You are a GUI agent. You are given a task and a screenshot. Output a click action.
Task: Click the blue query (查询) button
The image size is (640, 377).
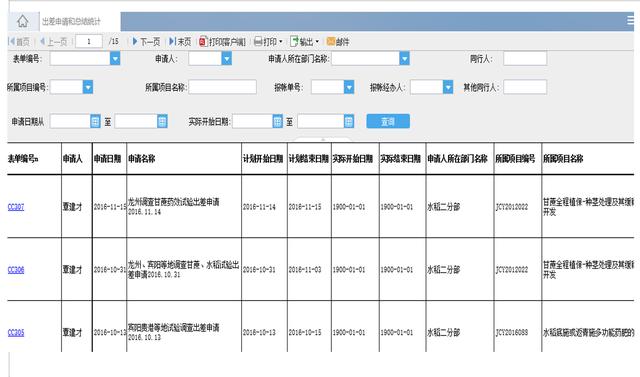click(x=388, y=121)
